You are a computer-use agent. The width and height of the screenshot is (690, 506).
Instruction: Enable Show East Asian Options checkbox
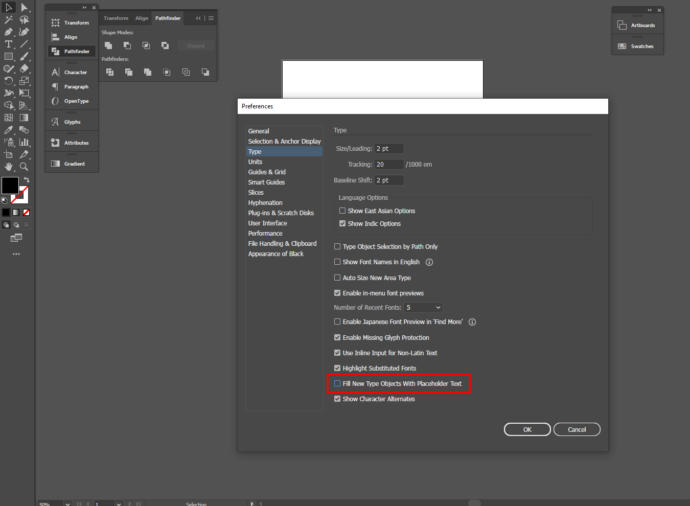(x=342, y=211)
